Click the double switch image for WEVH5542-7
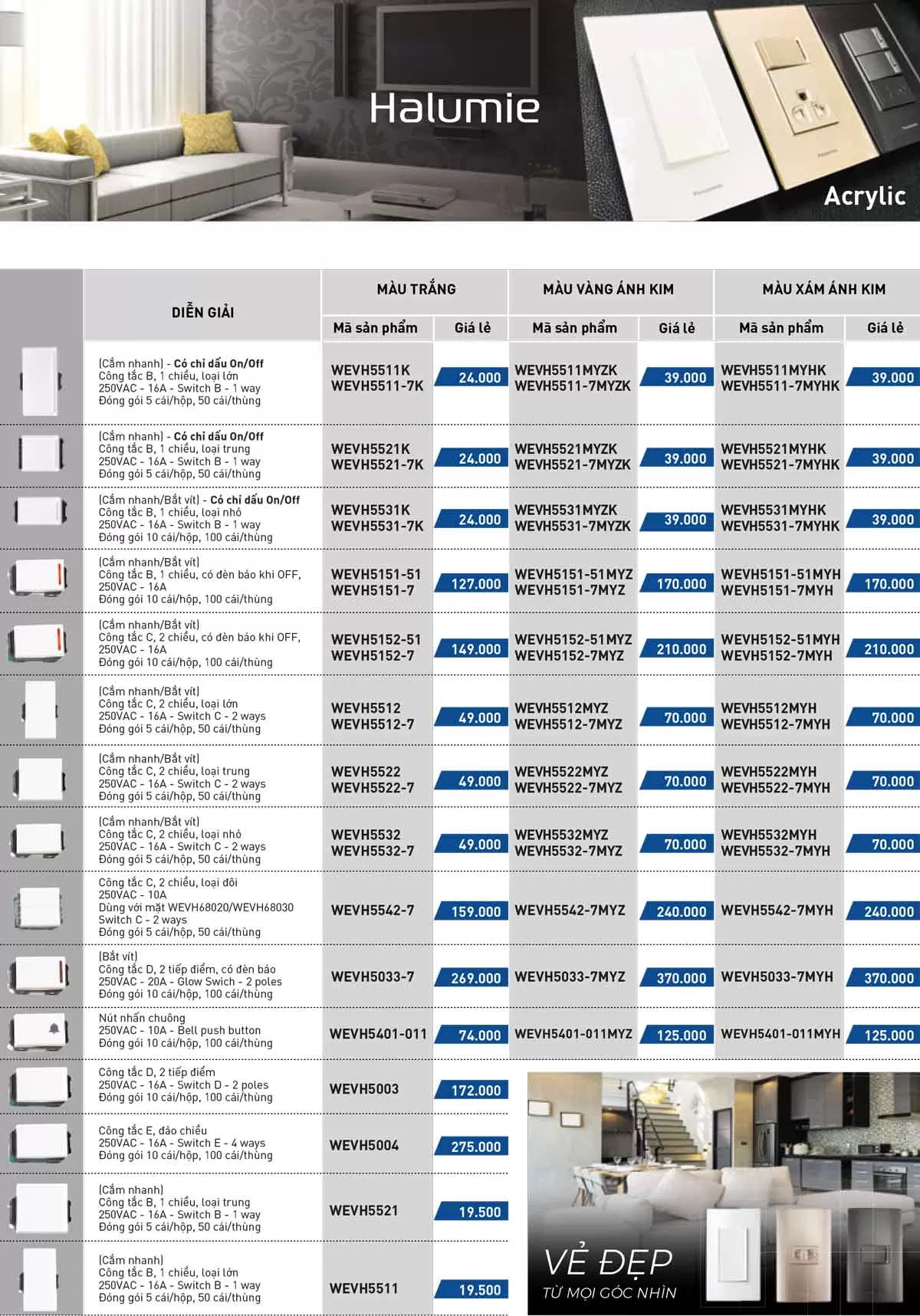This screenshot has width=920, height=1316. (x=41, y=909)
